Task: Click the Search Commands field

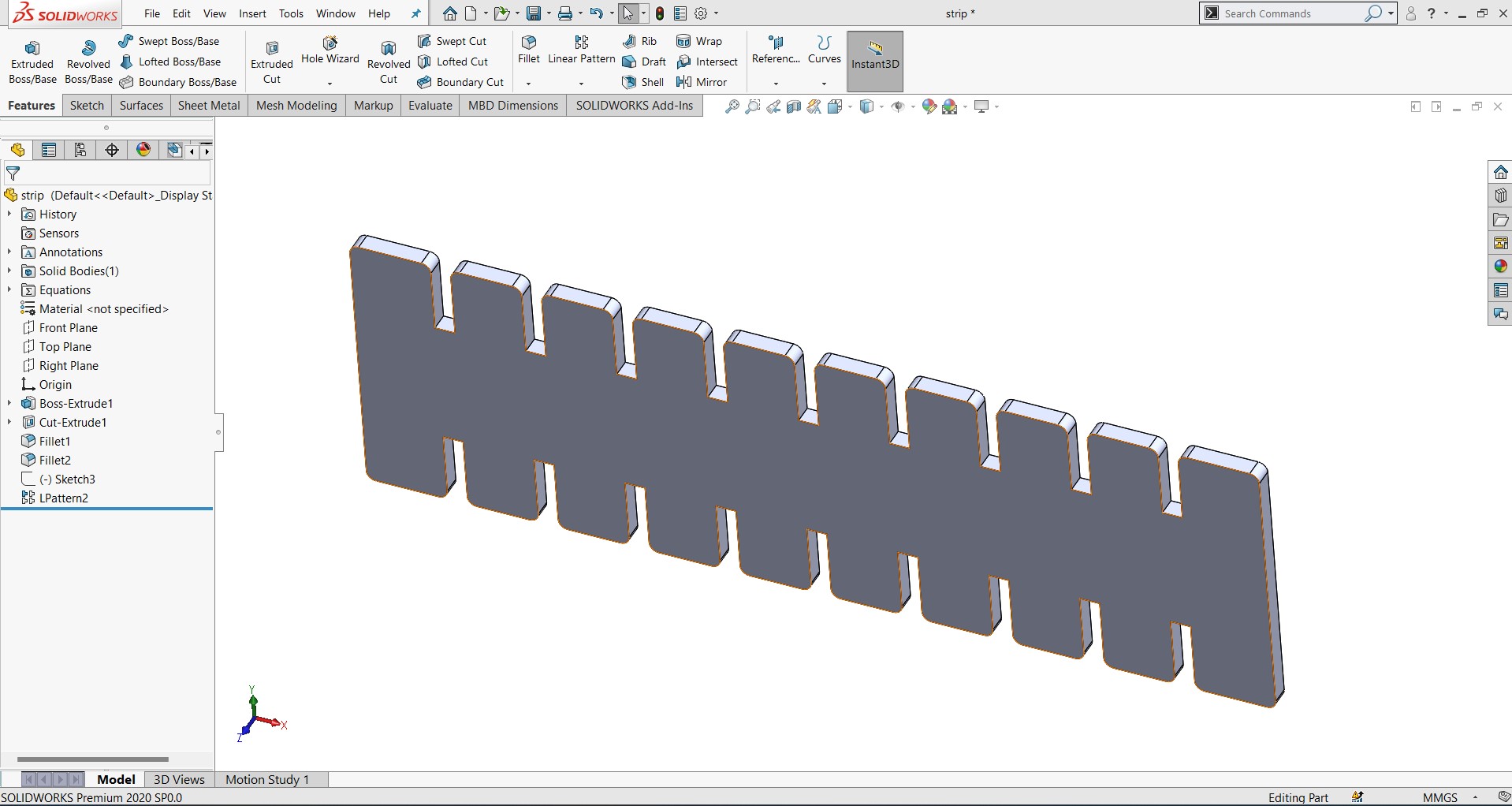Action: pyautogui.click(x=1293, y=13)
